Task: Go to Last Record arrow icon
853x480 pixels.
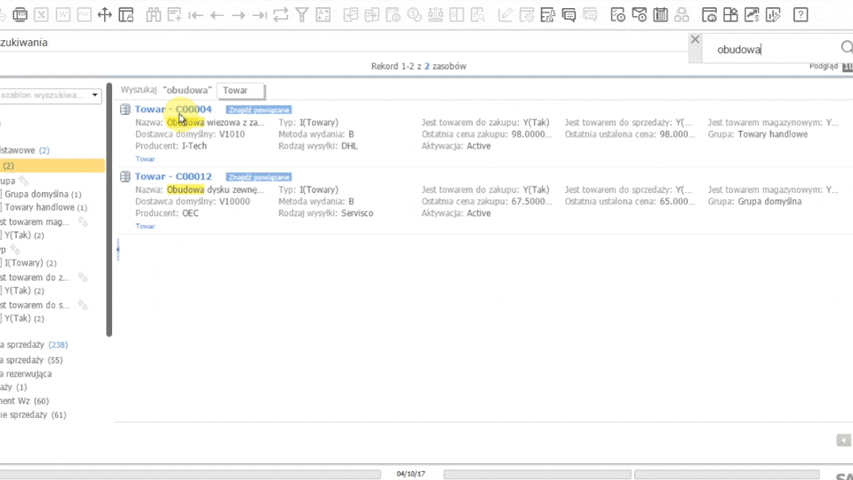Action: [x=259, y=15]
